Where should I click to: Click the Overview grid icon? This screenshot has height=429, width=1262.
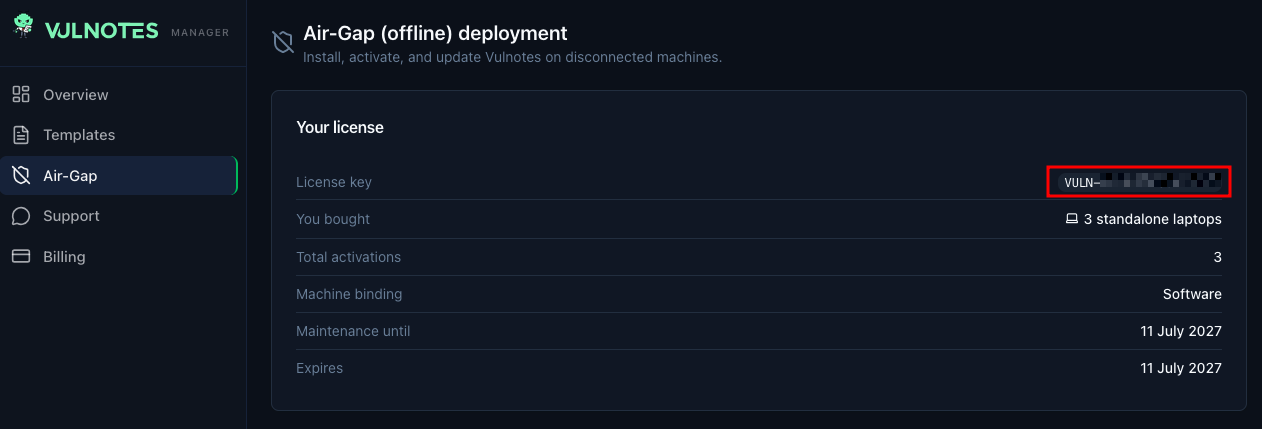21,94
